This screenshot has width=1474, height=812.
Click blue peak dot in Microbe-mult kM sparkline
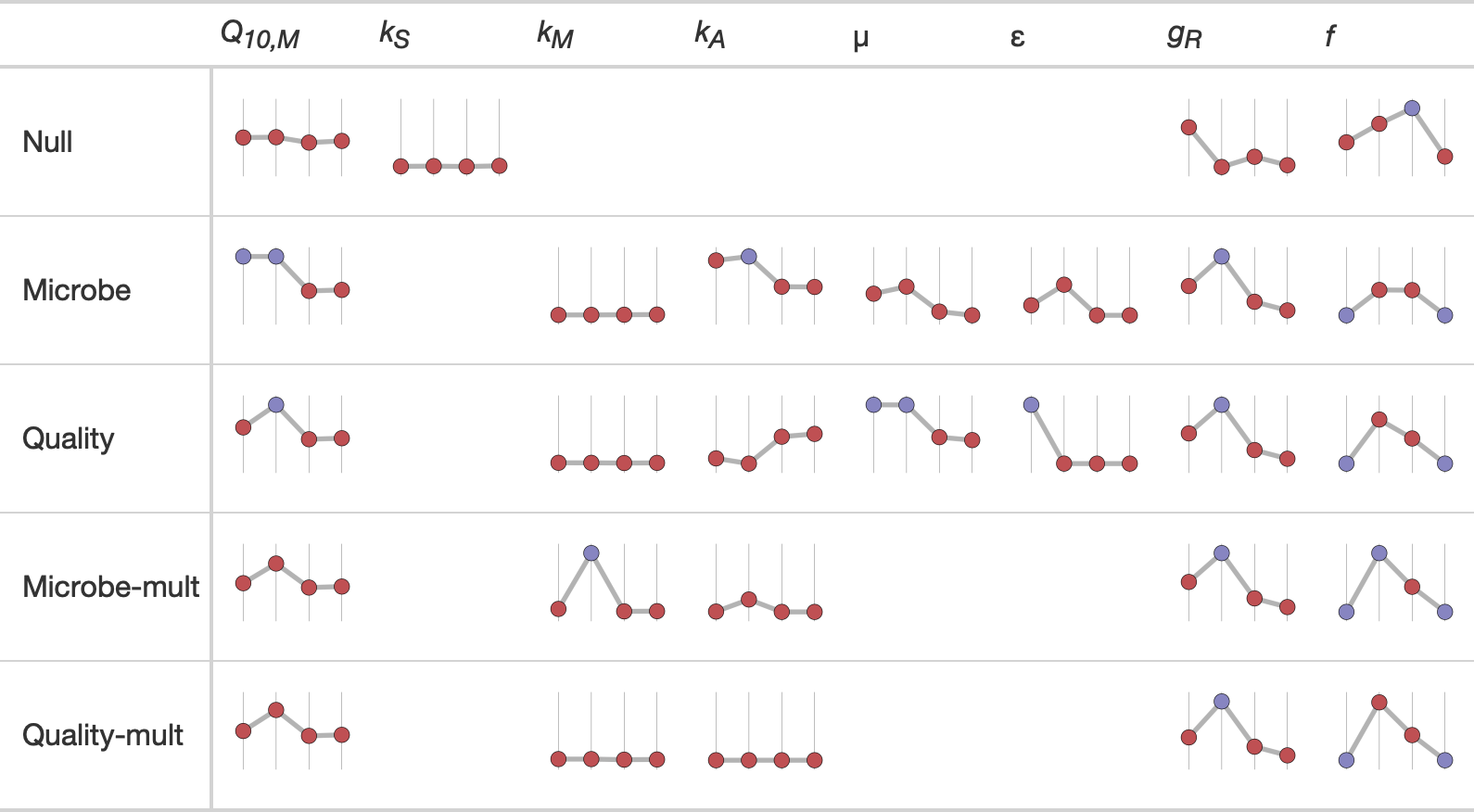(591, 553)
